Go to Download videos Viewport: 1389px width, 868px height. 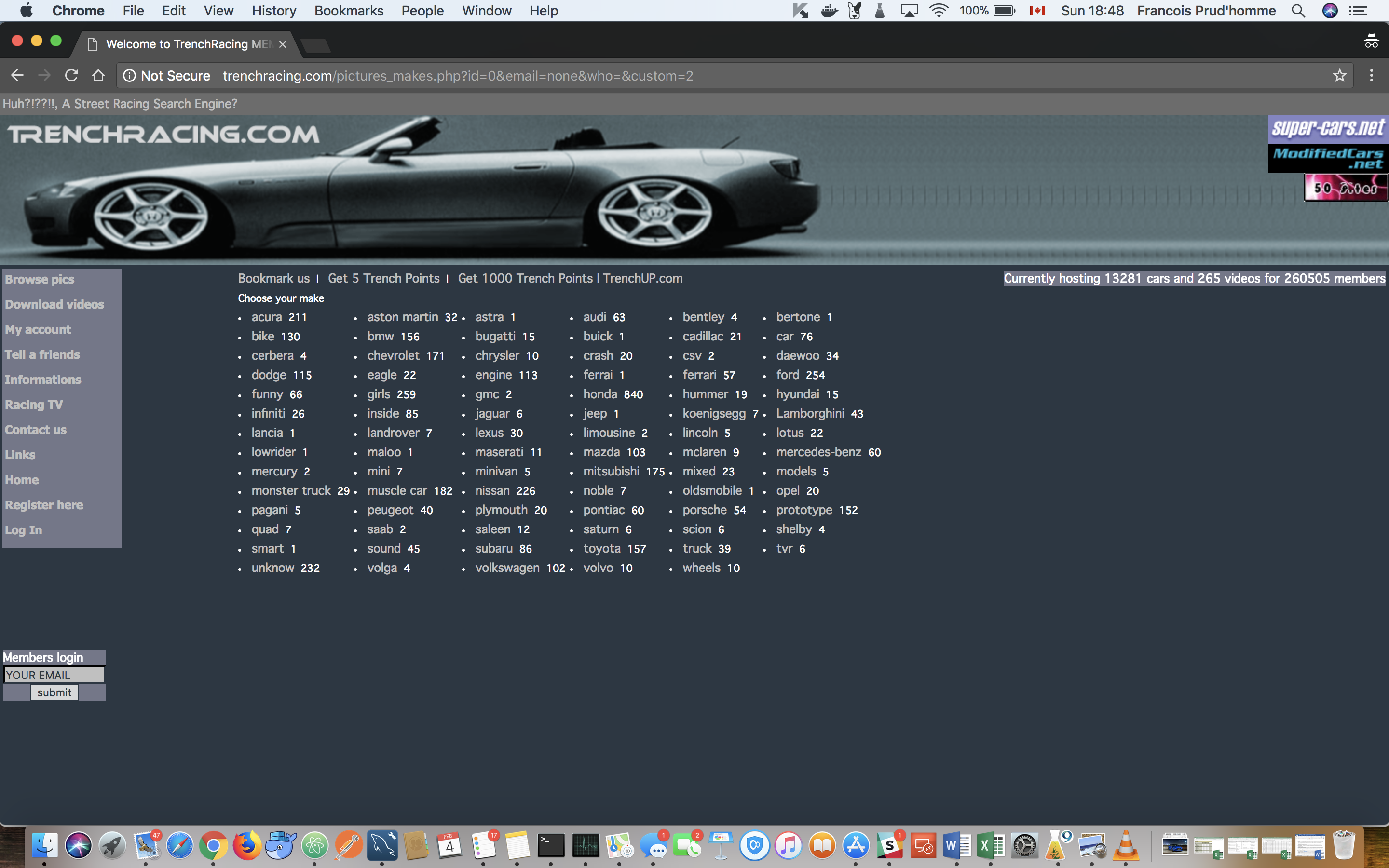[54, 304]
